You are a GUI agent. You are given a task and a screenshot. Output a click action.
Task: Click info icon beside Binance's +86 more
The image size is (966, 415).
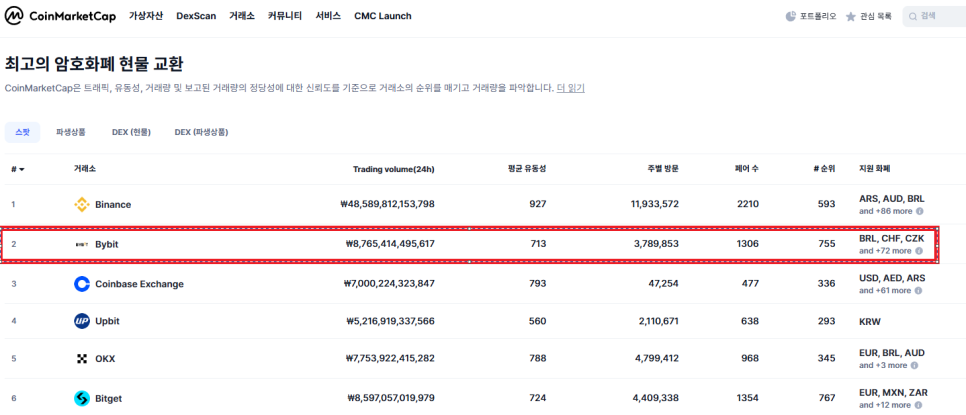point(919,211)
